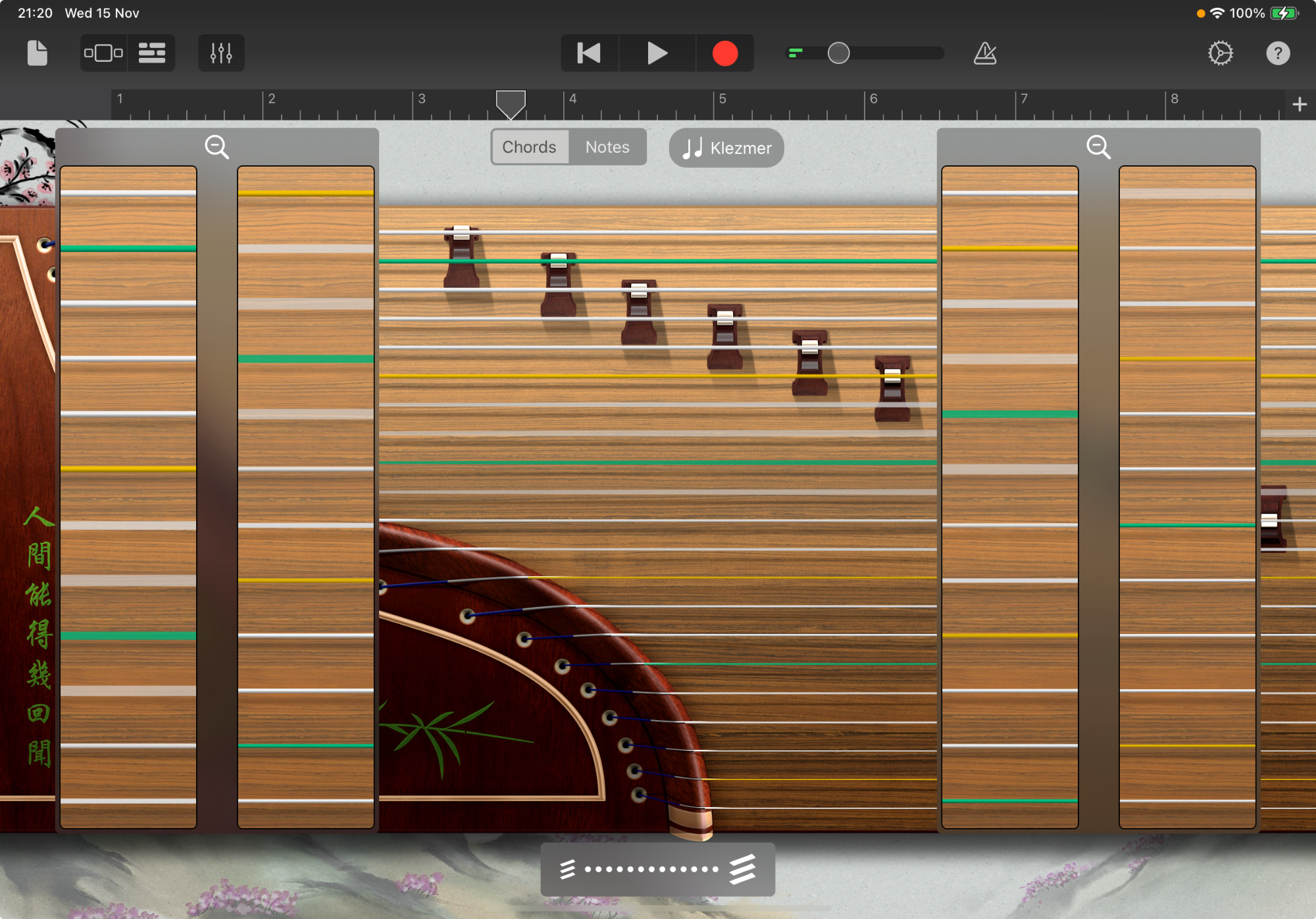Screen dimensions: 1316x919
Task: Start recording with the red Record button
Action: click(725, 53)
